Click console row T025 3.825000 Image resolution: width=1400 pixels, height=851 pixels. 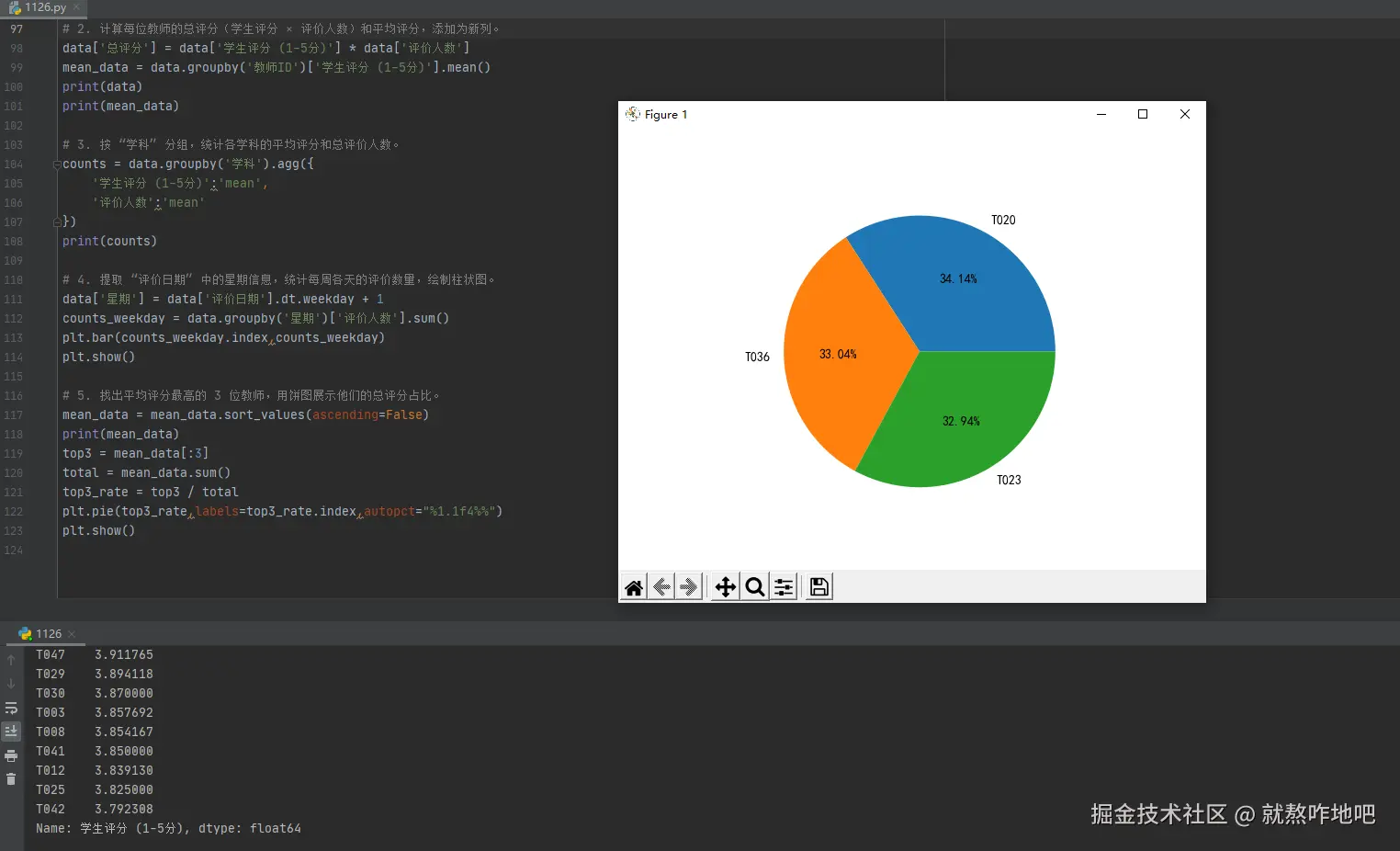coord(95,790)
